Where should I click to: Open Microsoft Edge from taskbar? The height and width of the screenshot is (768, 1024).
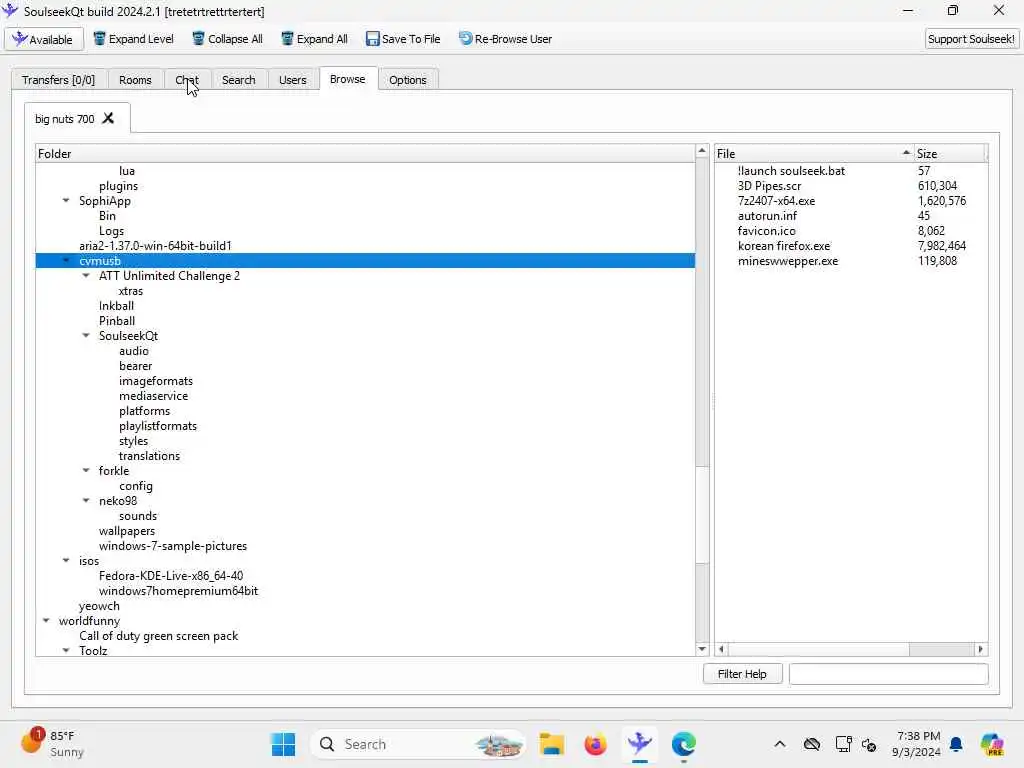pos(684,744)
